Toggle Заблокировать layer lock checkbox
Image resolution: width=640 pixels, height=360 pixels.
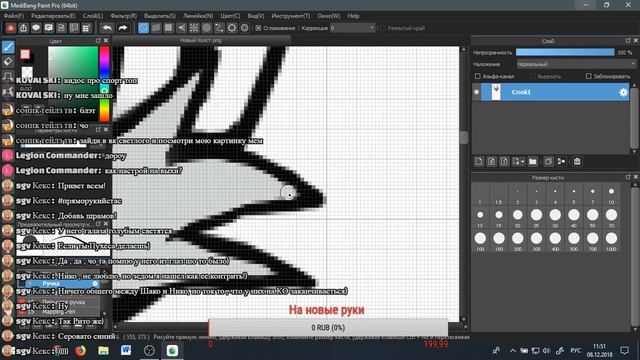(588, 76)
